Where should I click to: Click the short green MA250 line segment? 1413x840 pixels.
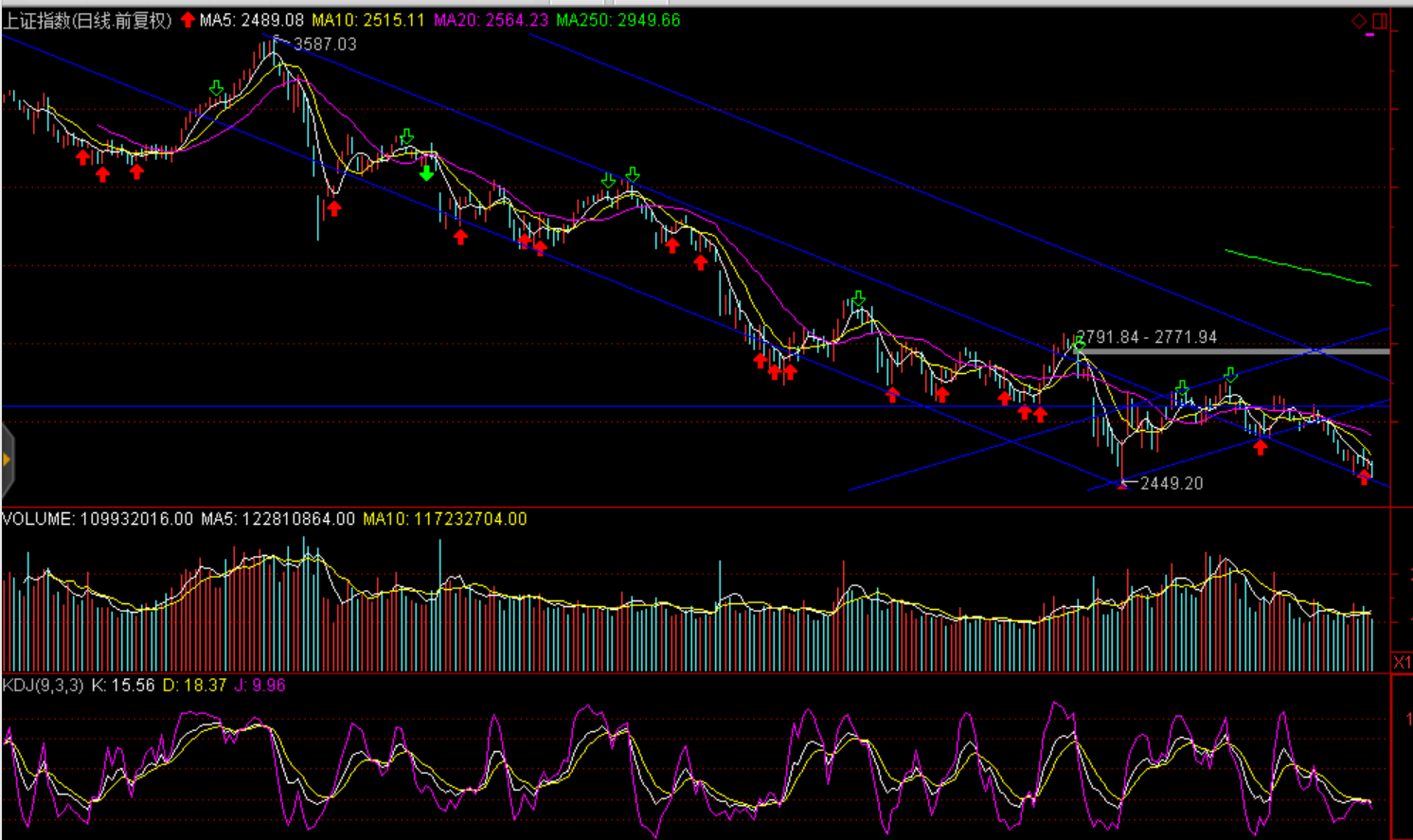coord(1297,267)
